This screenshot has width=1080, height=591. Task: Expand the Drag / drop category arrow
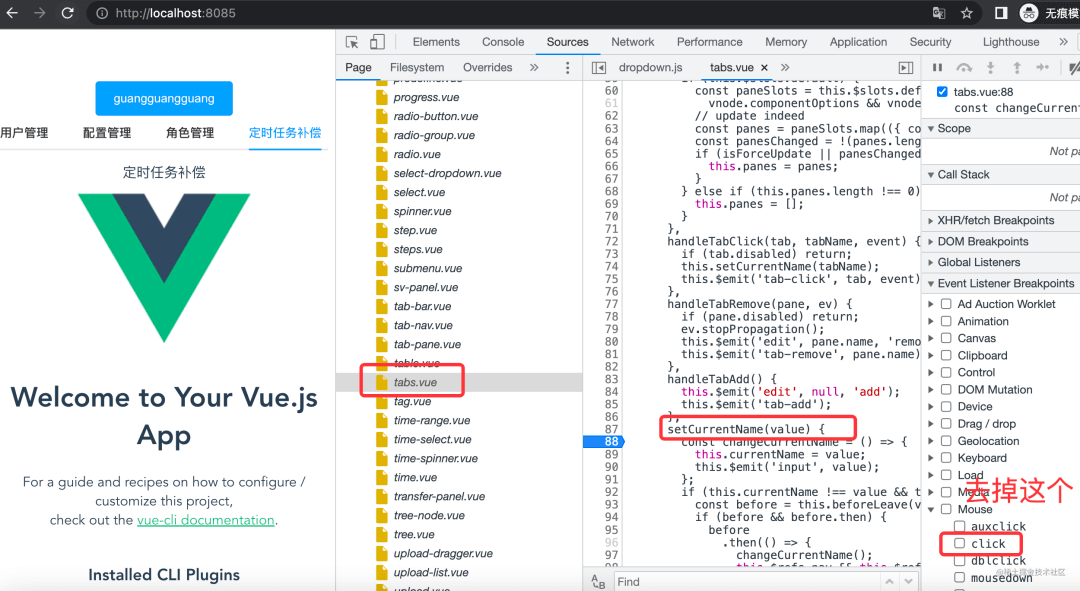click(931, 424)
